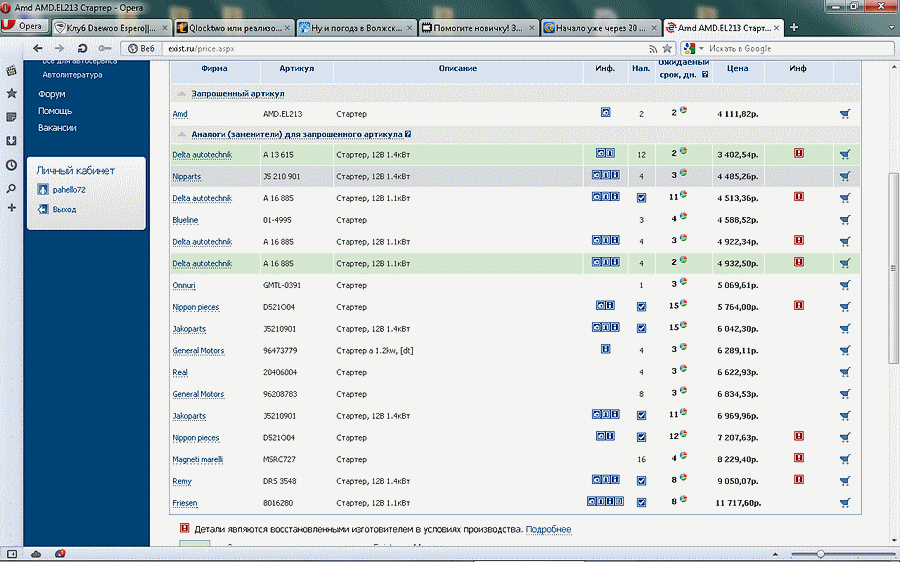Click the reload page button
This screenshot has width=900, height=562.
point(82,48)
